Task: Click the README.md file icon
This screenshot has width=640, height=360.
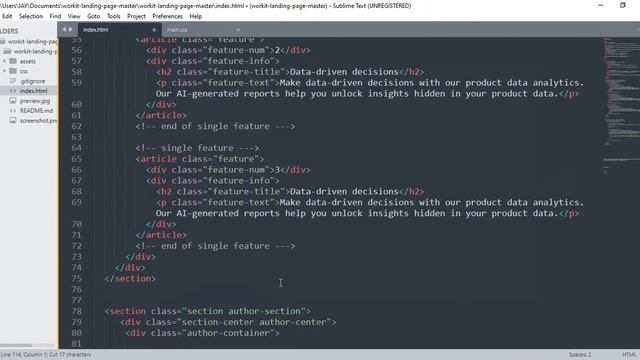Action: (13, 111)
